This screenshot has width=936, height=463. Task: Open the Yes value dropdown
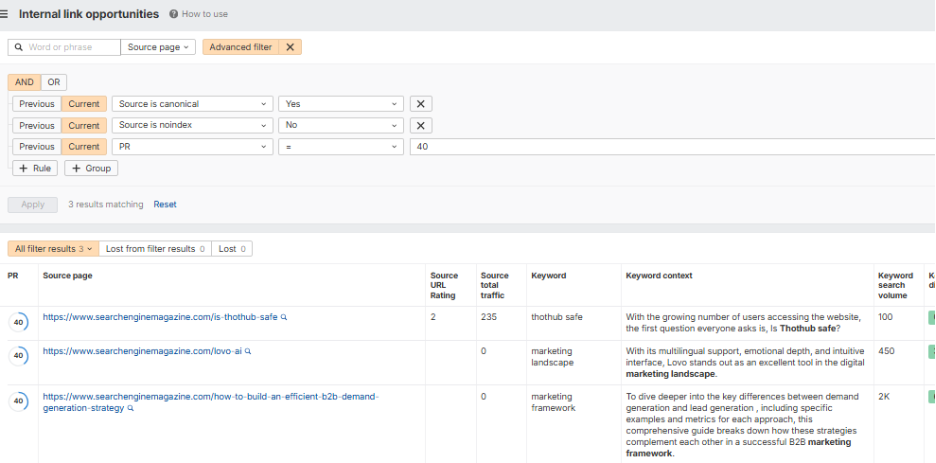tap(340, 104)
